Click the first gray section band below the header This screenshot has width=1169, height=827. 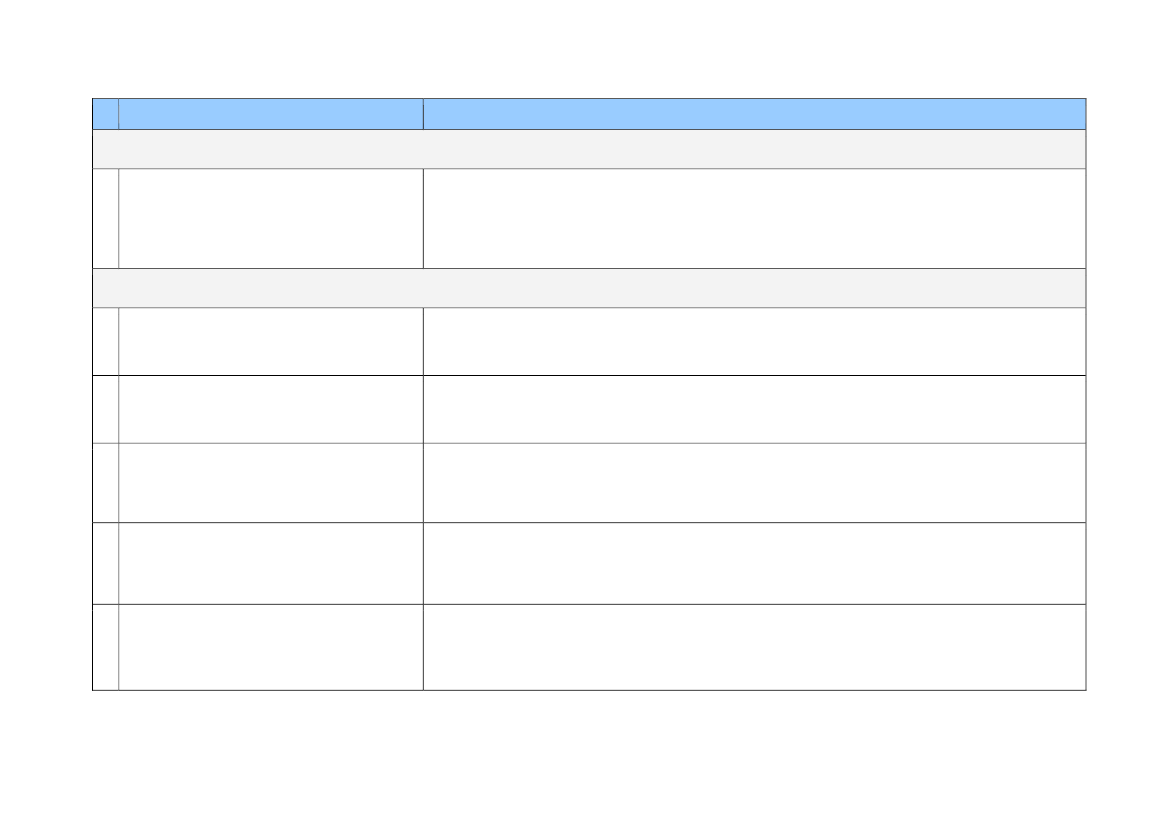click(x=589, y=149)
